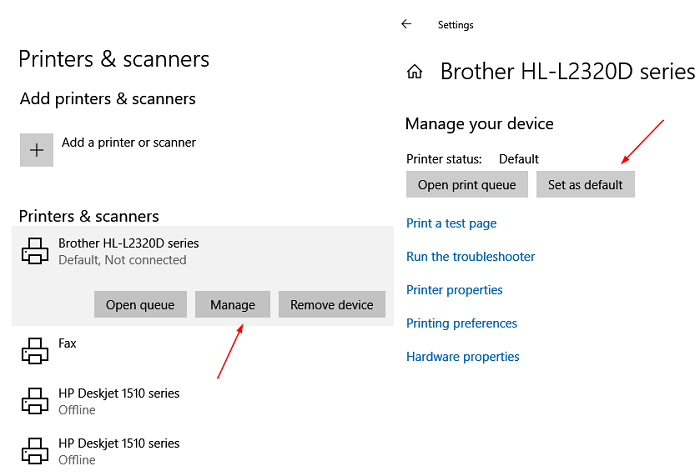This screenshot has width=700, height=476.
Task: Select the first 'HP Deskjet 1510 series' entry
Action: tap(203, 401)
